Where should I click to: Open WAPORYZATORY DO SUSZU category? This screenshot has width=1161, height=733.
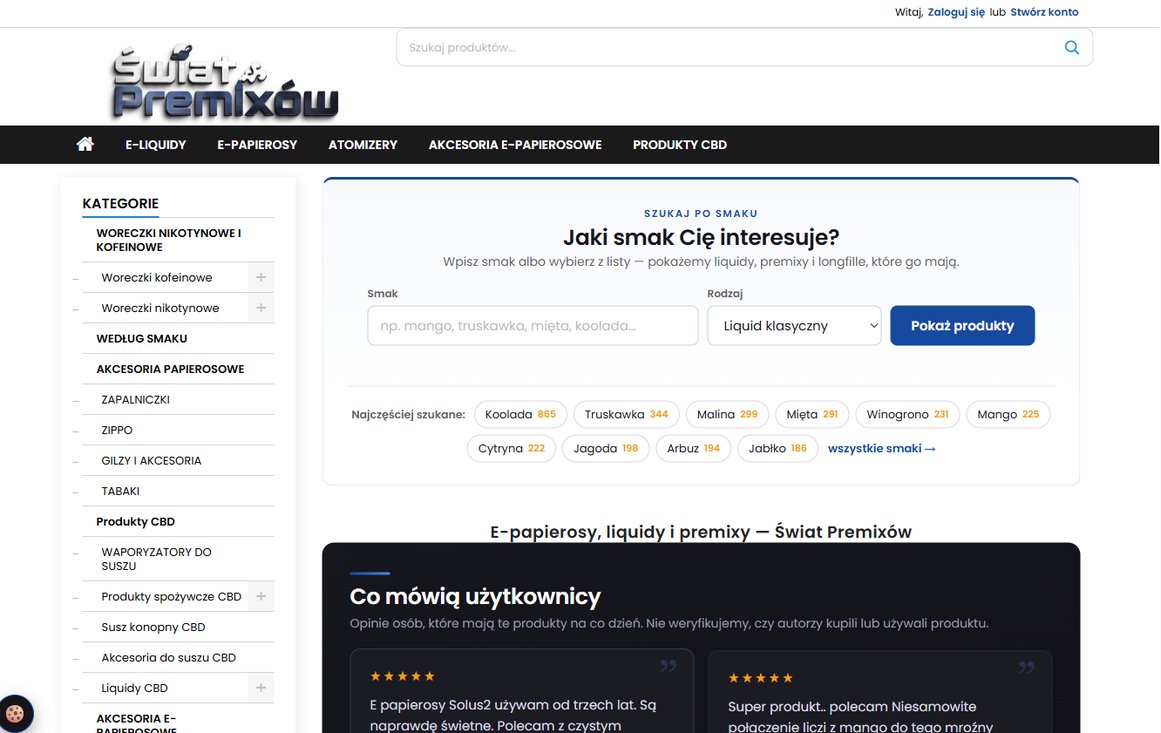(156, 559)
